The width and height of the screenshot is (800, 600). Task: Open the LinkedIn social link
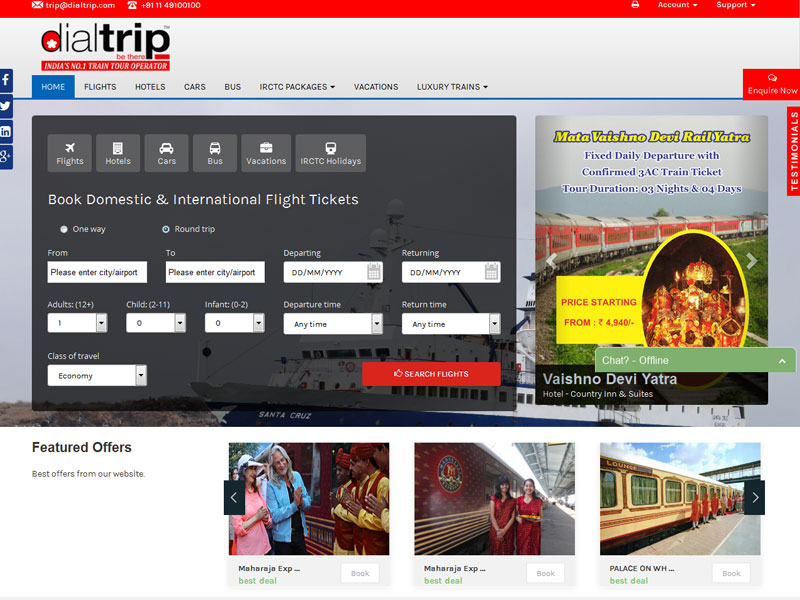6,132
